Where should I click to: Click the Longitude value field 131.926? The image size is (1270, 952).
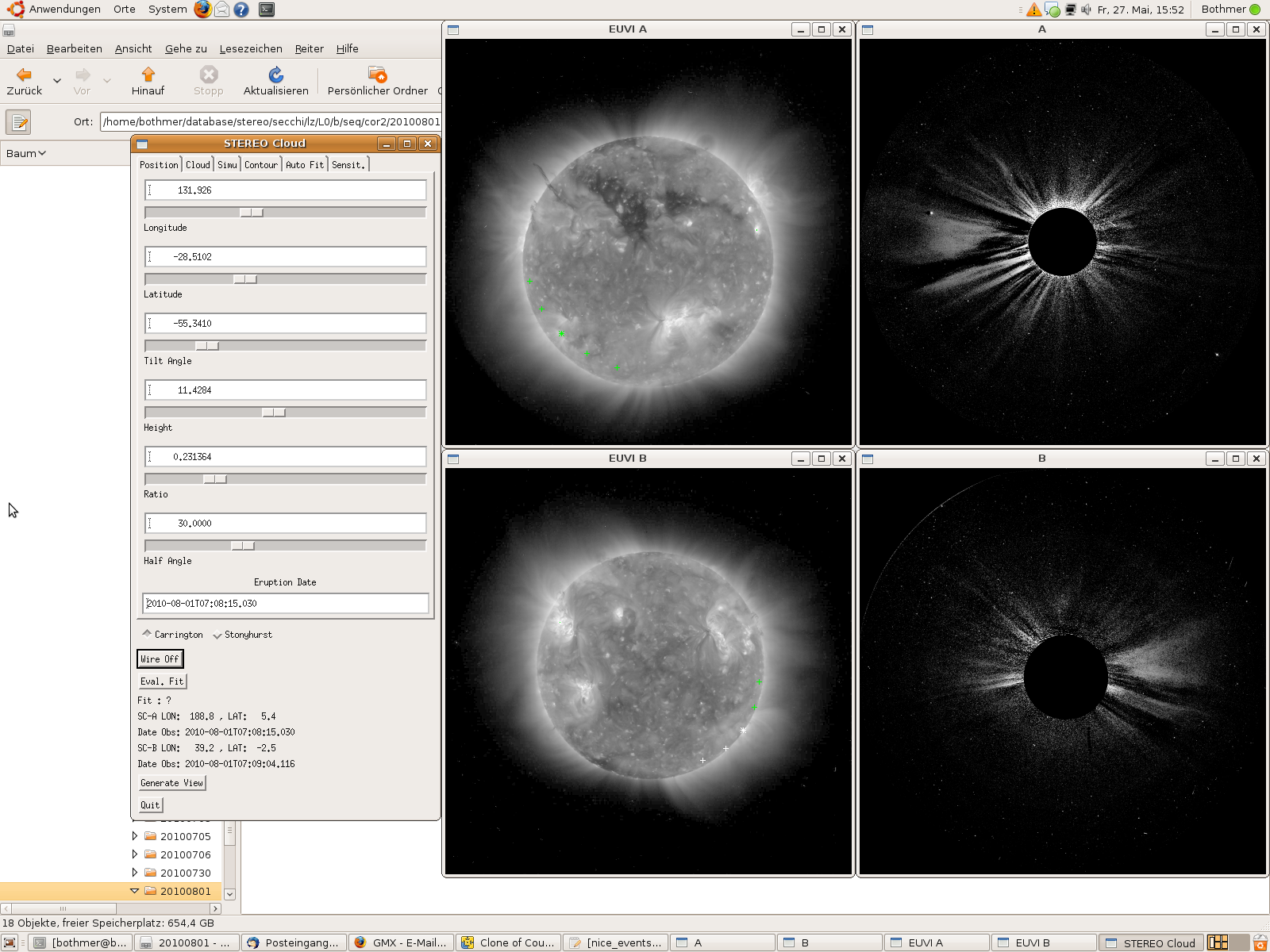click(x=286, y=190)
